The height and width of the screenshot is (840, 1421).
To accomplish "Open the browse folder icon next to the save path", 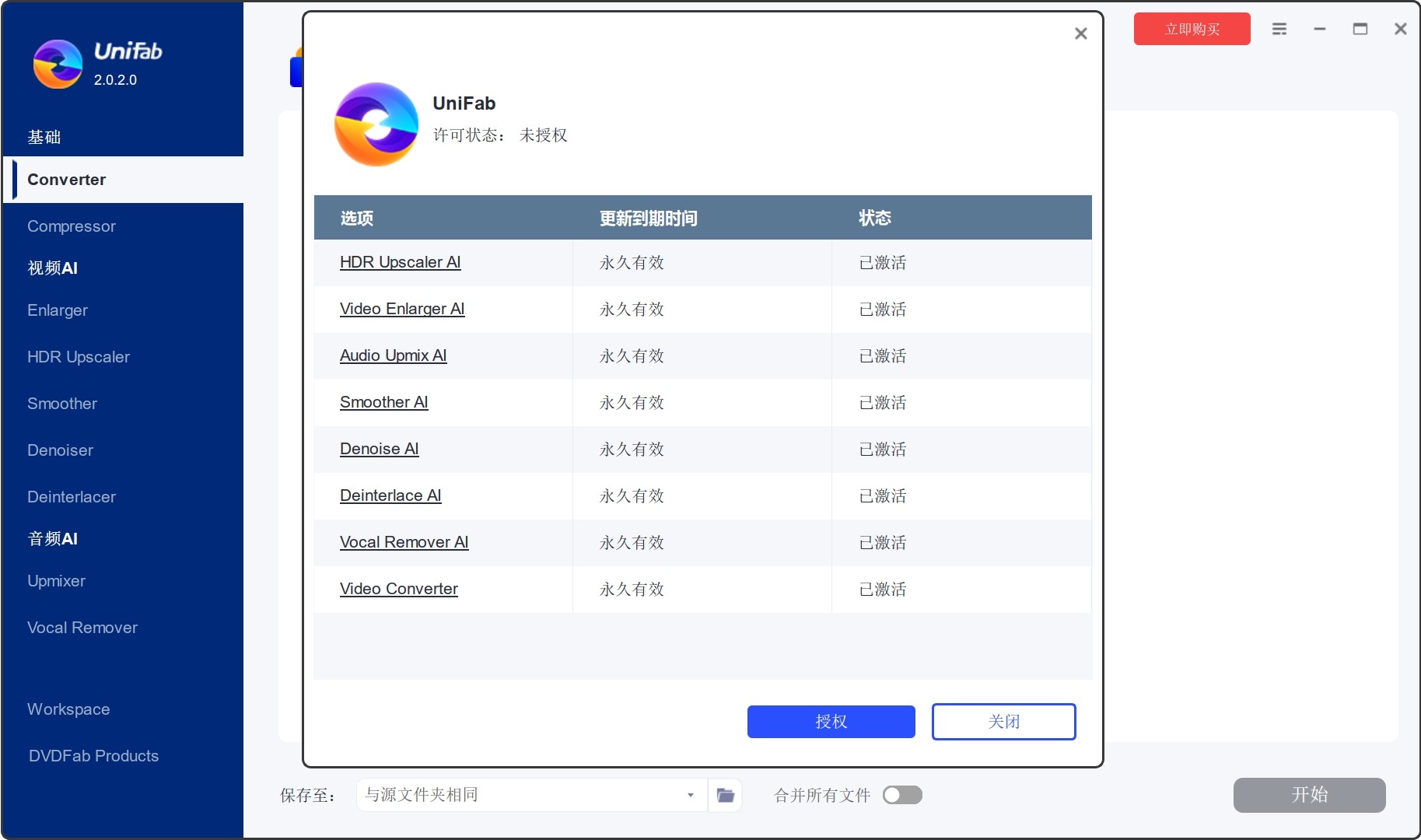I will (725, 795).
